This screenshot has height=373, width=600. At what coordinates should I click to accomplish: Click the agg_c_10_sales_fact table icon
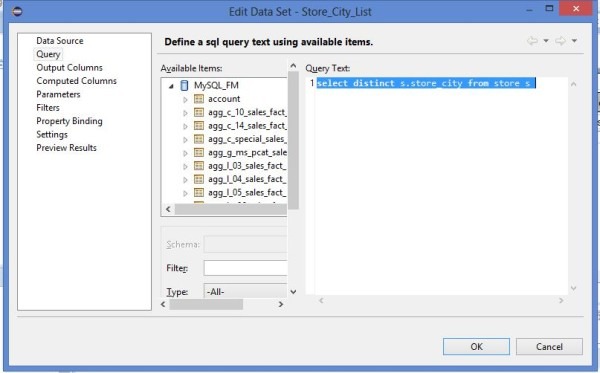click(199, 112)
